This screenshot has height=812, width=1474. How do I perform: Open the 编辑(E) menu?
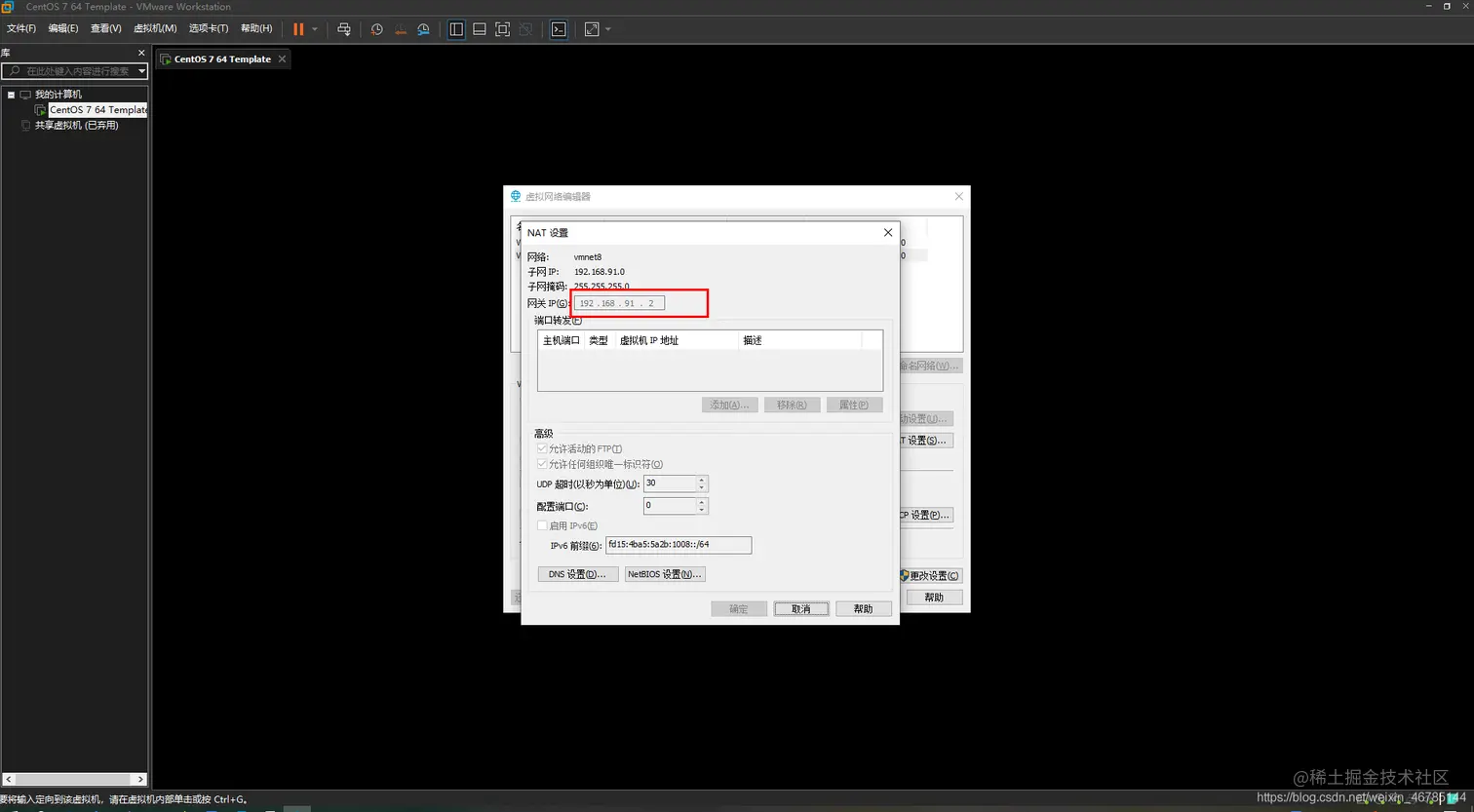click(63, 29)
